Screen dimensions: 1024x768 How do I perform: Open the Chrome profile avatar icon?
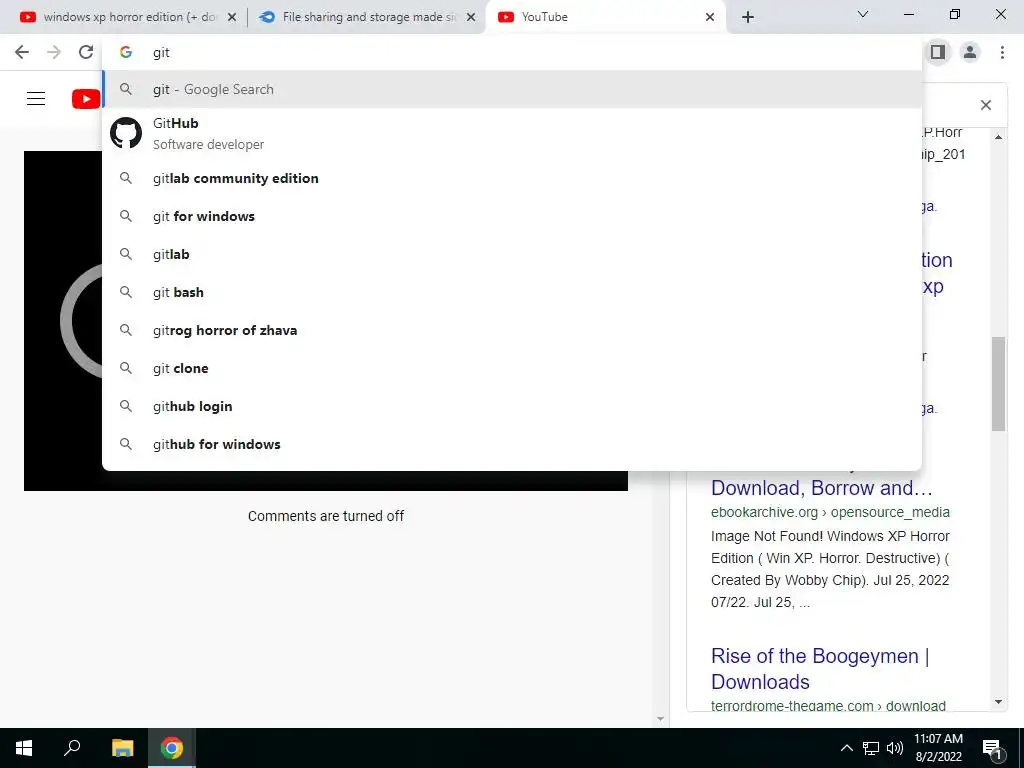970,52
